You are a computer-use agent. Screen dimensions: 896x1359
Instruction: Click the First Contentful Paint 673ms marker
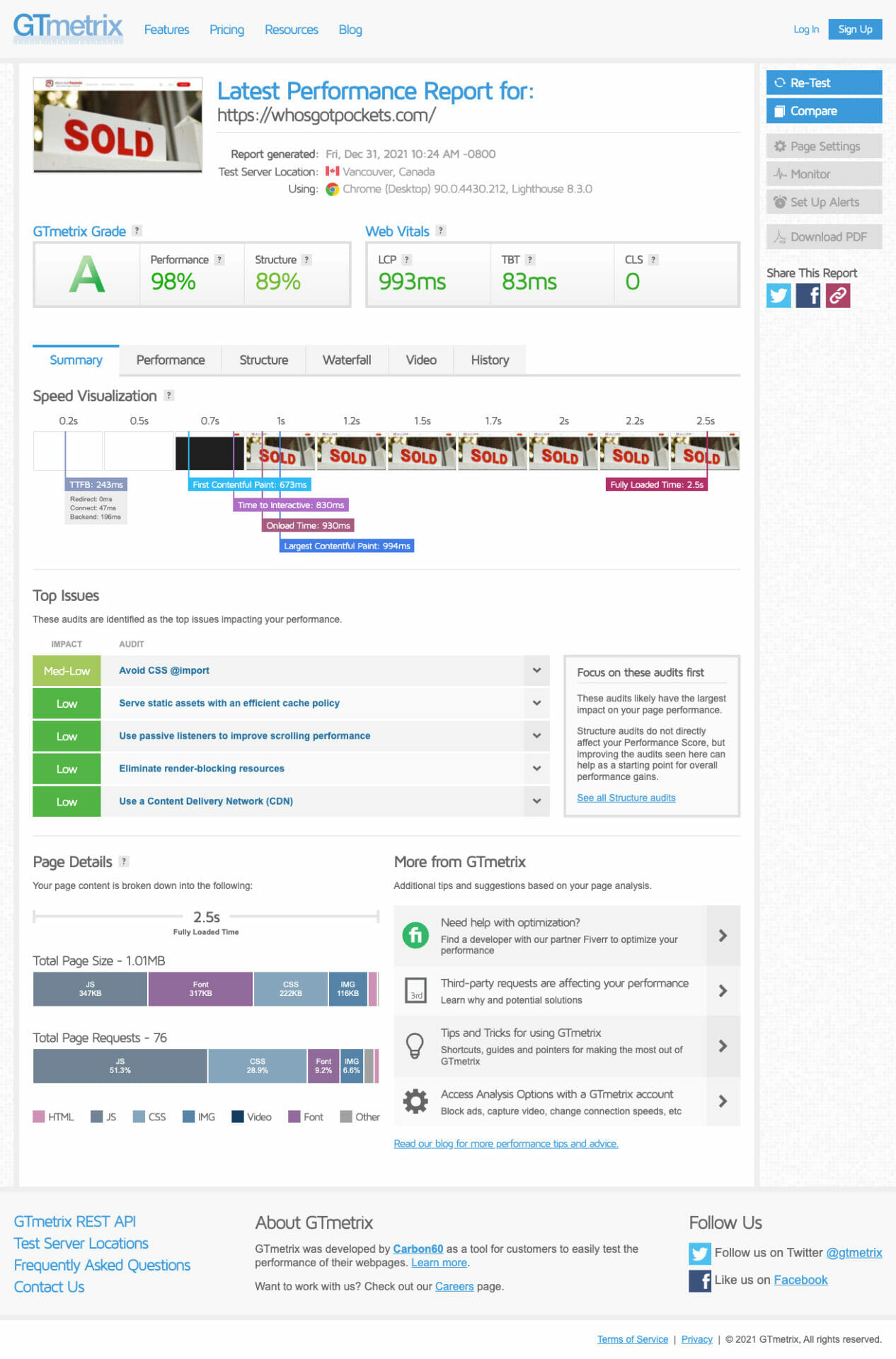click(249, 485)
